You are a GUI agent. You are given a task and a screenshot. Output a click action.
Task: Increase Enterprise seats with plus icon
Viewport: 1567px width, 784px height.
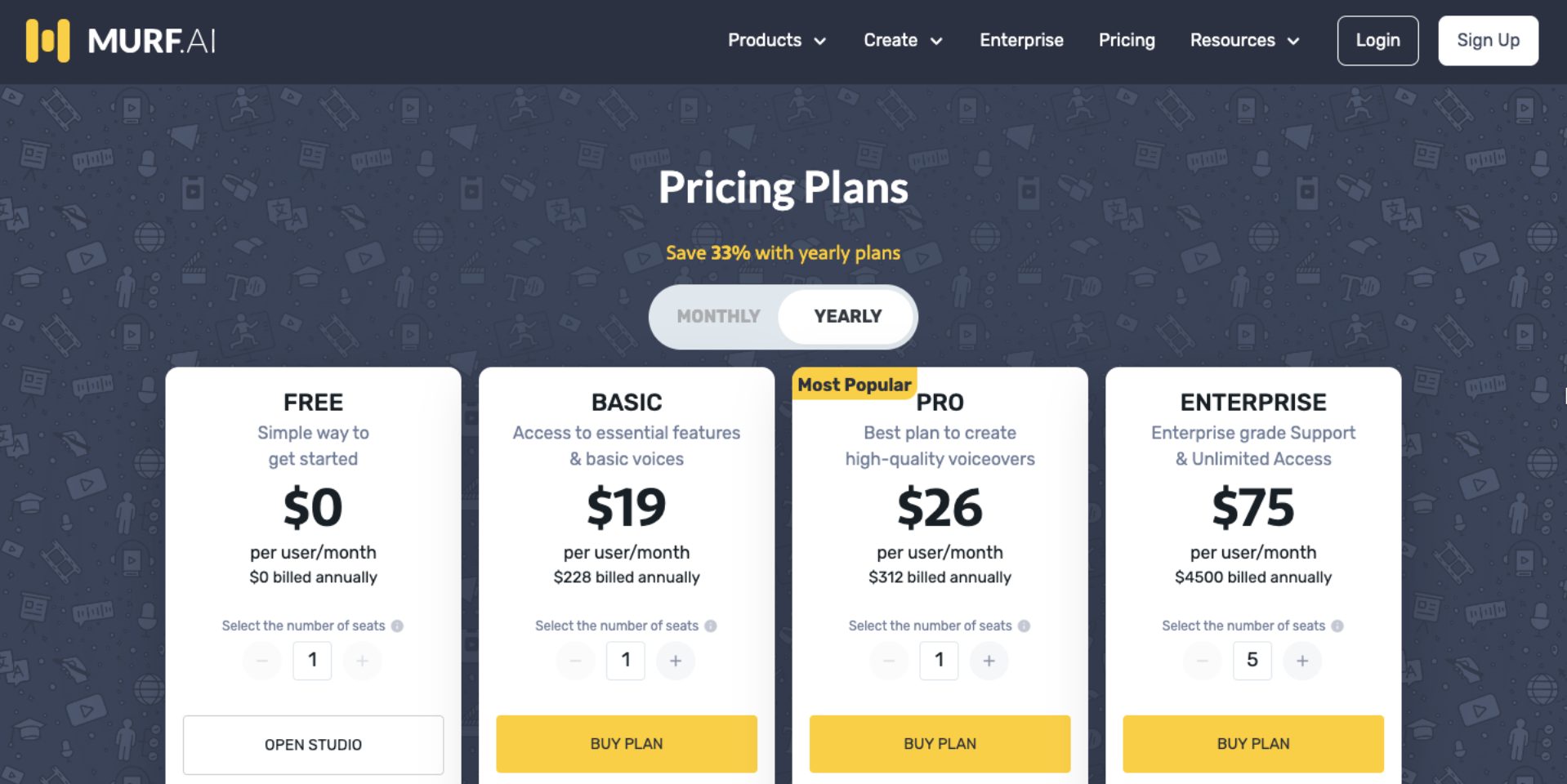1302,661
